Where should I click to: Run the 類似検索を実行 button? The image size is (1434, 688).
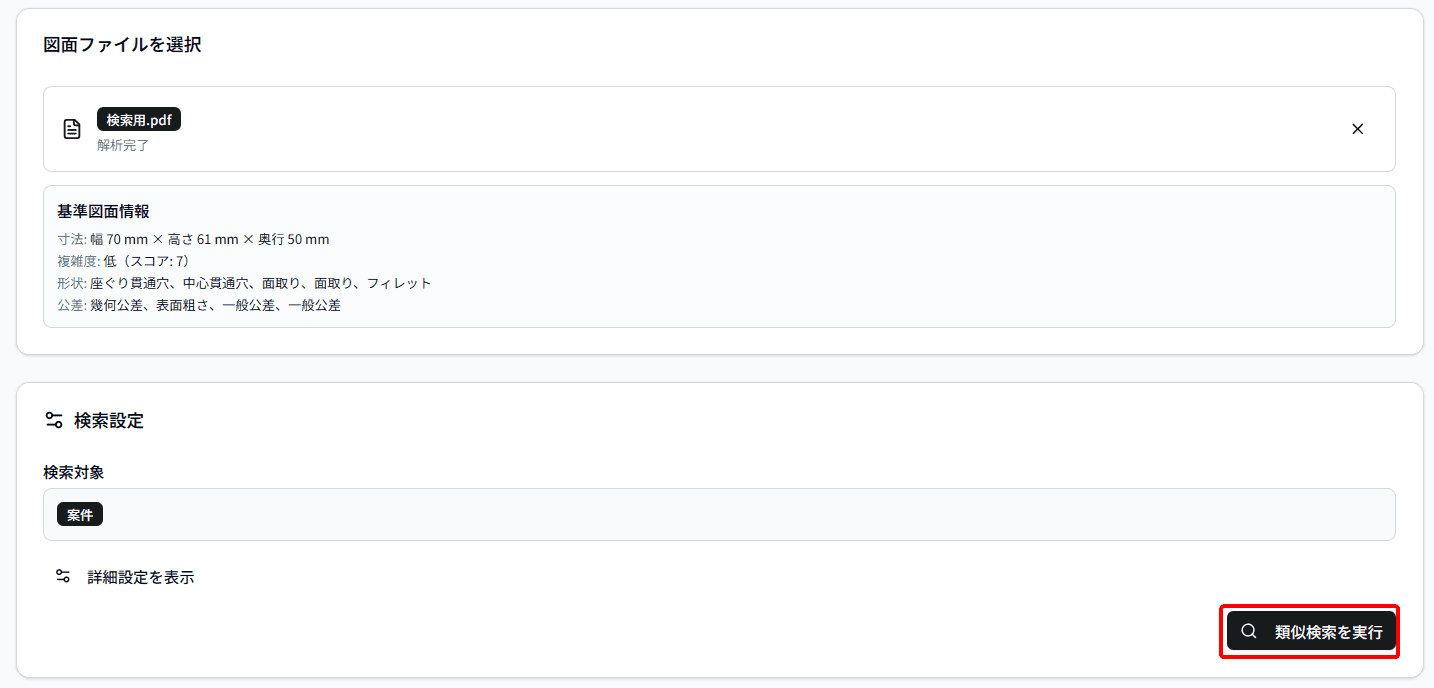click(x=1310, y=631)
